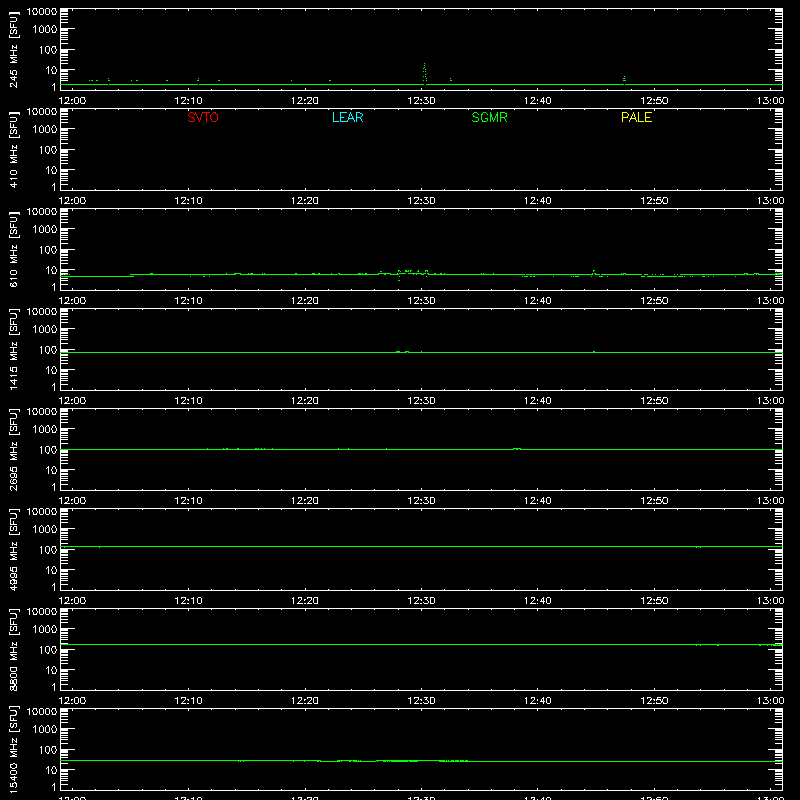This screenshot has width=800, height=800.
Task: Click the 100 tick label on 8800 MHz panel
Action: [47, 650]
